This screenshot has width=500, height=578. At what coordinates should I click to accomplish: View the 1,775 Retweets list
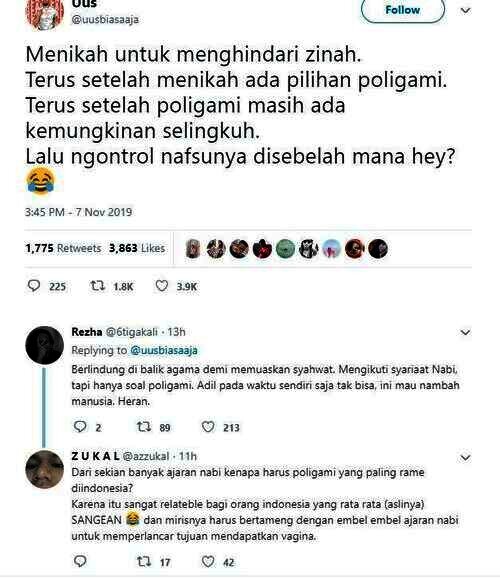(63, 248)
